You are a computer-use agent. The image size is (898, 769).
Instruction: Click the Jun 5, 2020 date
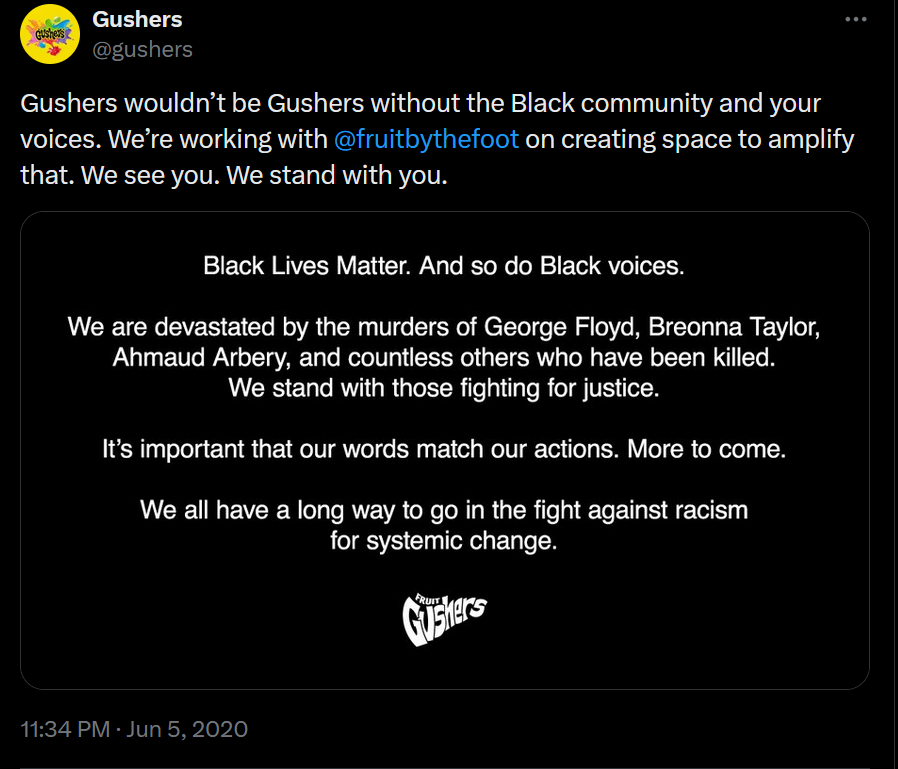tap(188, 729)
